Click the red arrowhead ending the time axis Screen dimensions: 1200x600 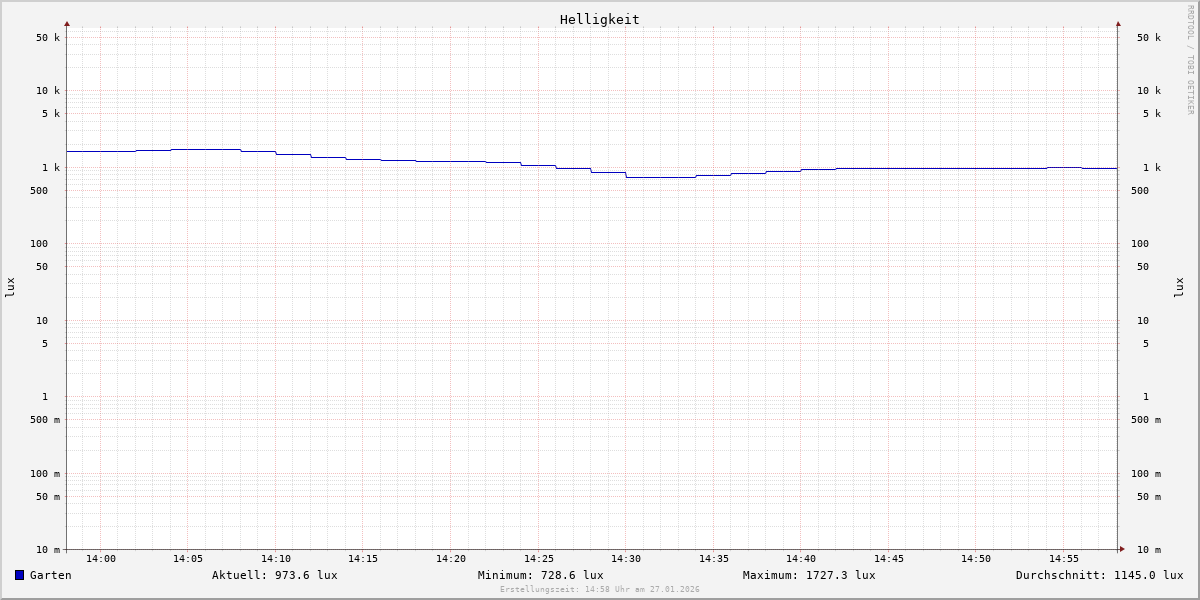pos(1122,549)
